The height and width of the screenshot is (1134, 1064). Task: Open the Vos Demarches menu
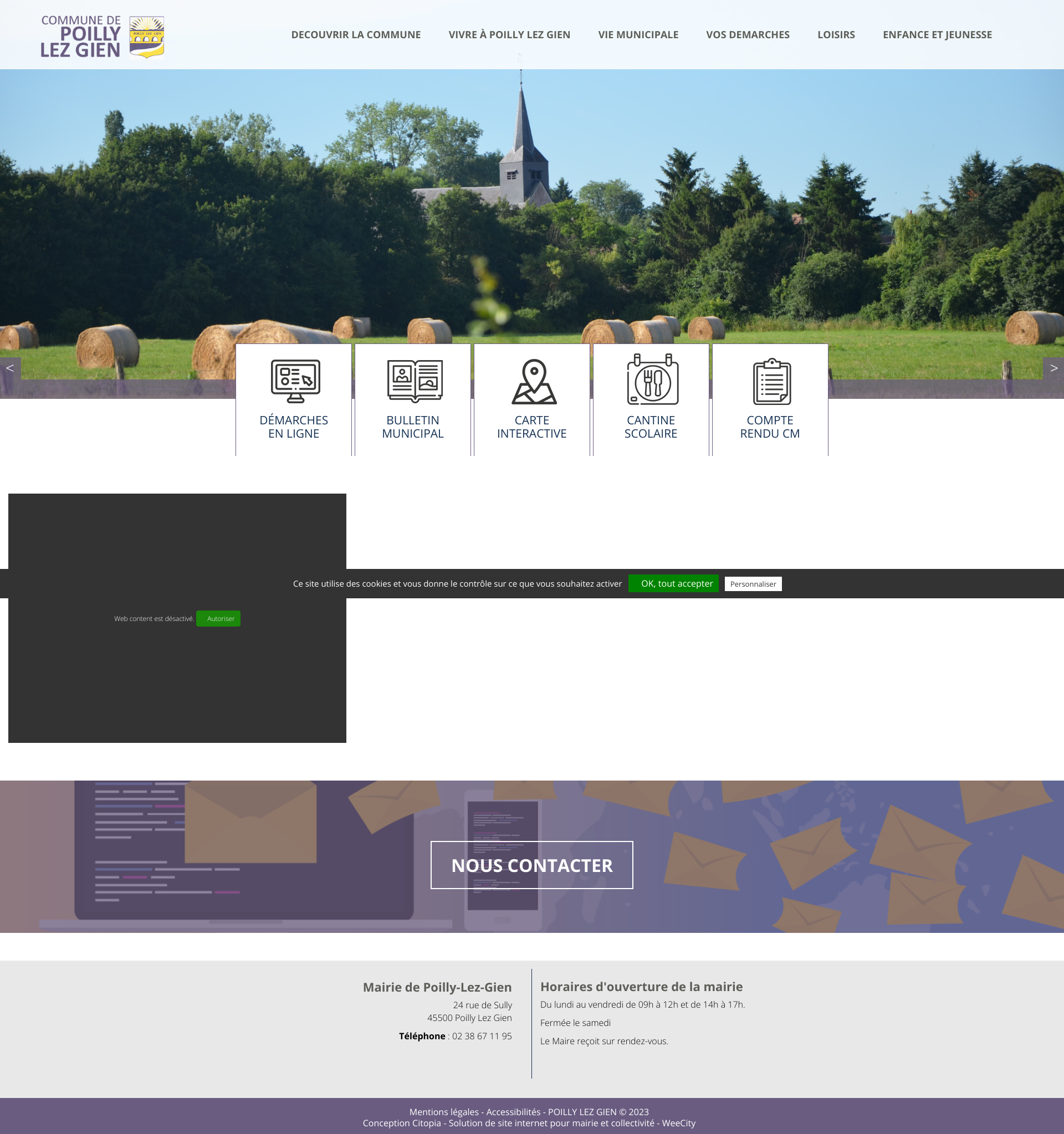(x=748, y=35)
